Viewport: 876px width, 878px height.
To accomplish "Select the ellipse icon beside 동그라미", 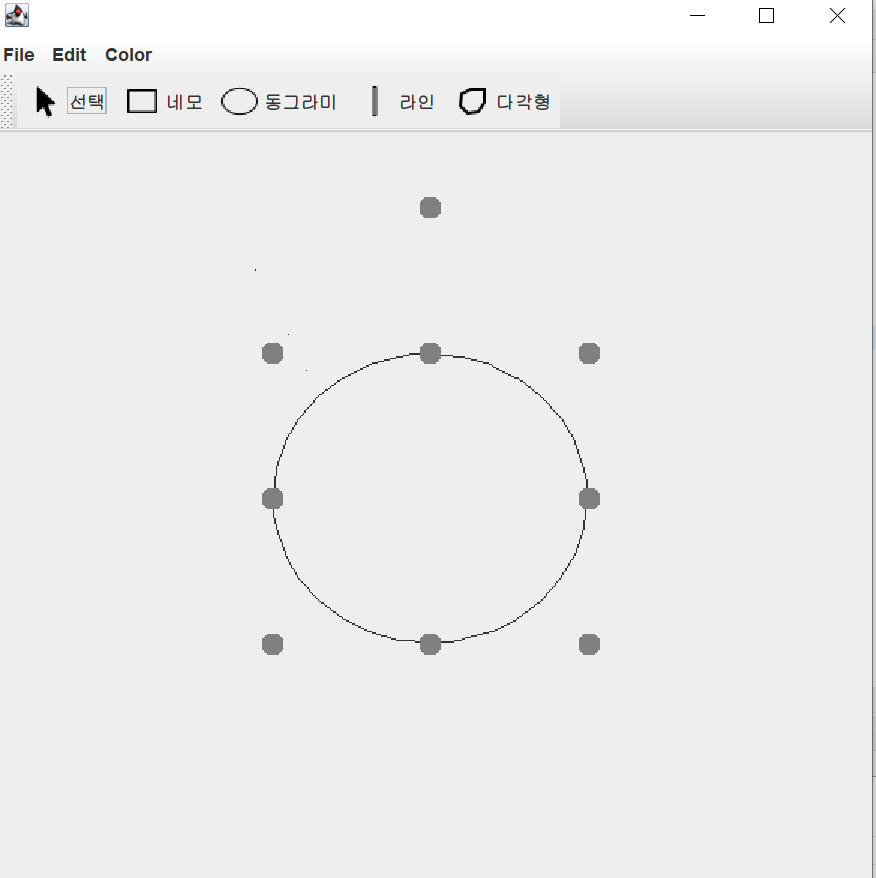I will coord(240,100).
